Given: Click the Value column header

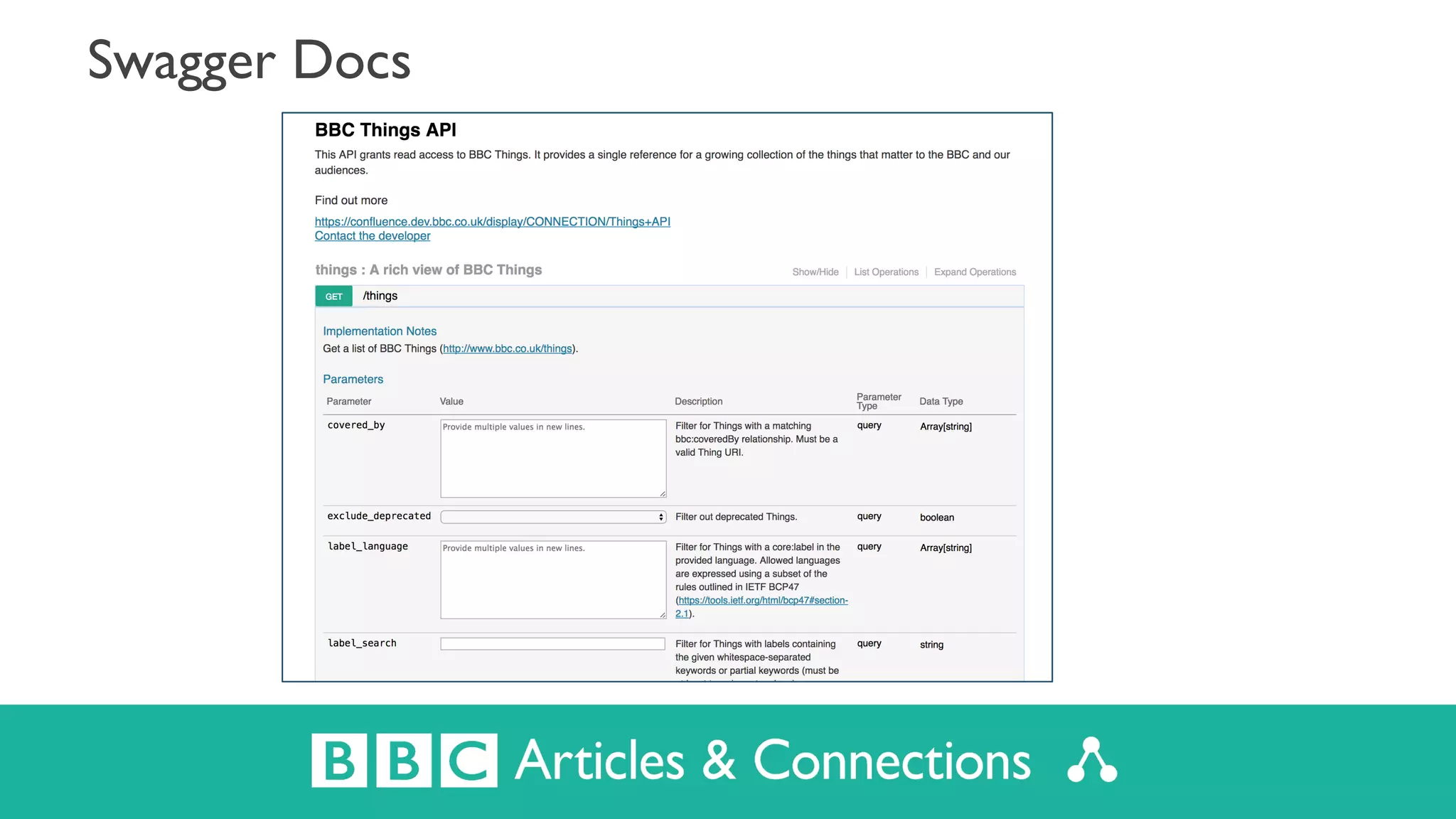Looking at the screenshot, I should pos(451,402).
